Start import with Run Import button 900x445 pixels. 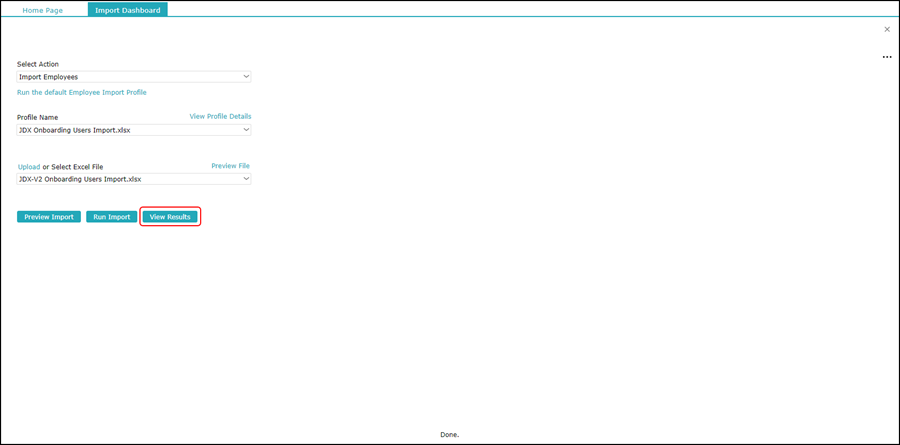(111, 217)
